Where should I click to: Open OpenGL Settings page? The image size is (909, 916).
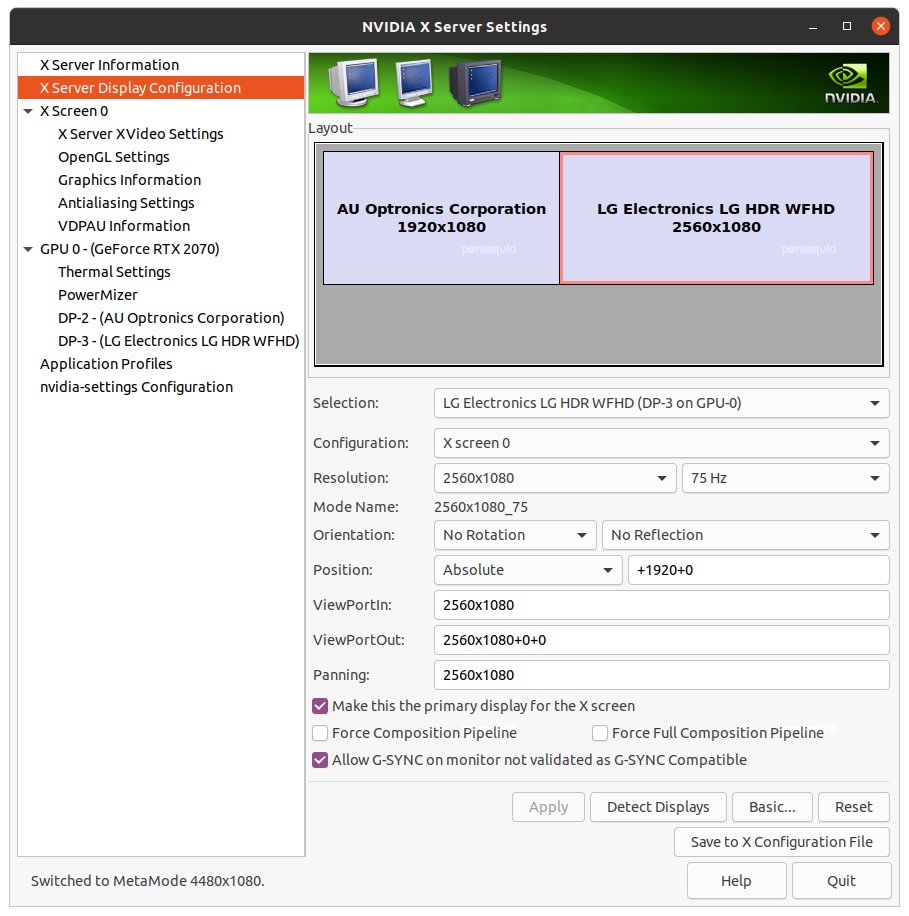(x=114, y=157)
